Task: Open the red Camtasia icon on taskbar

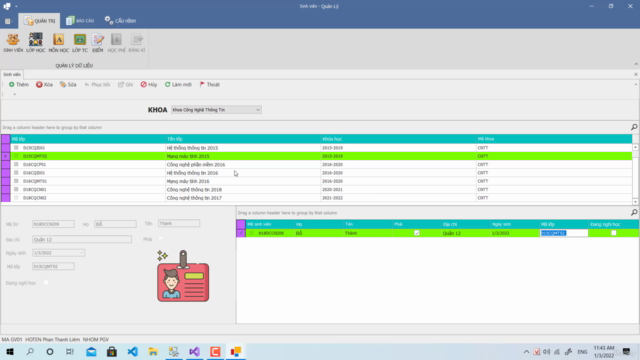Action: pyautogui.click(x=215, y=351)
